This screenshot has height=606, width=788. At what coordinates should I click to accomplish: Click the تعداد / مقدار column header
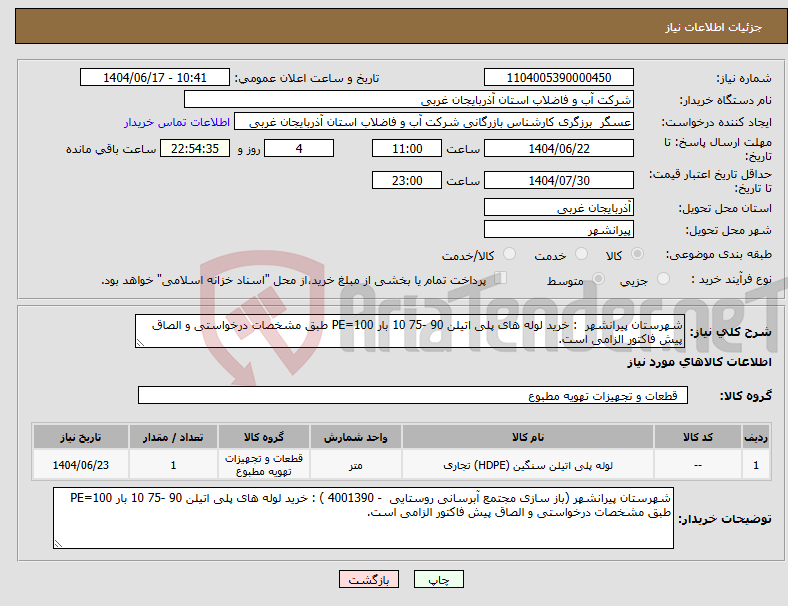173,437
